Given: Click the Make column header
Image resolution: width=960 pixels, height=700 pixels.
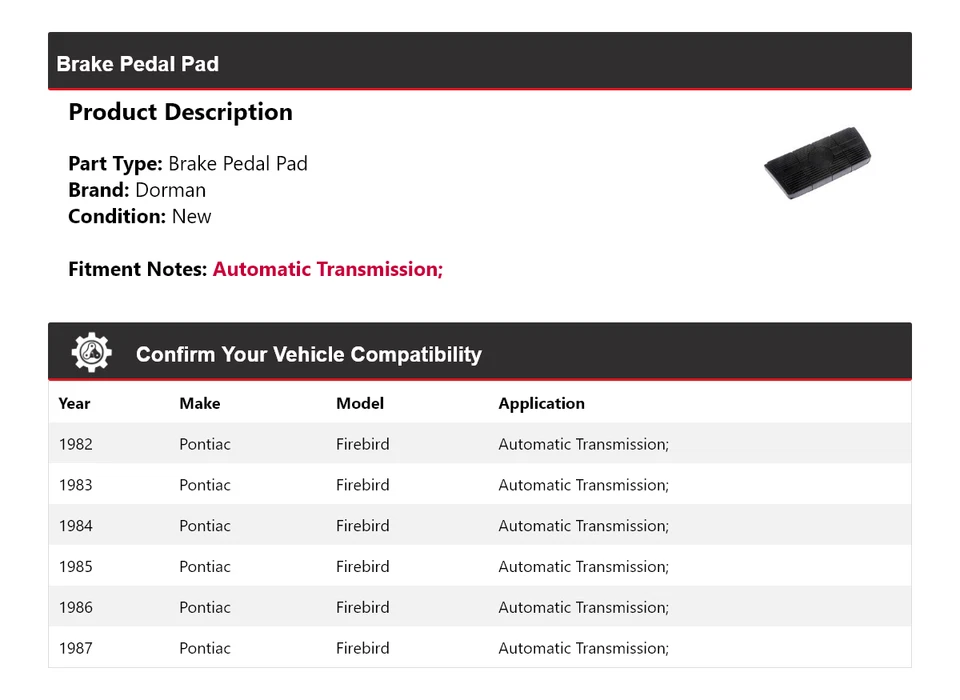Looking at the screenshot, I should pyautogui.click(x=200, y=404).
